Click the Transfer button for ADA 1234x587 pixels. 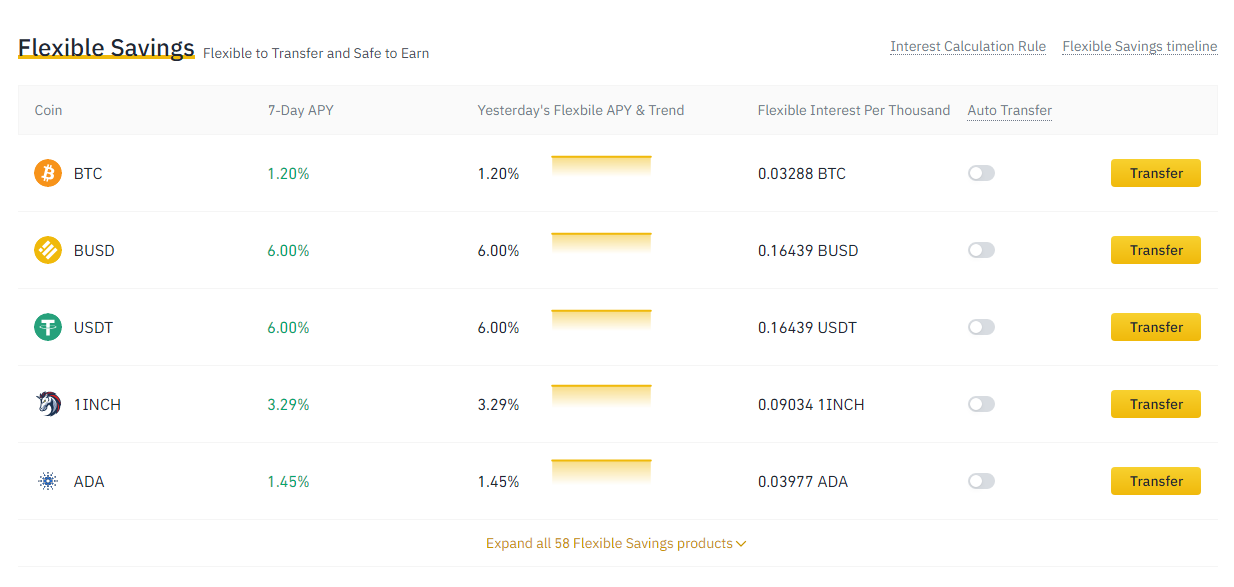click(1156, 481)
